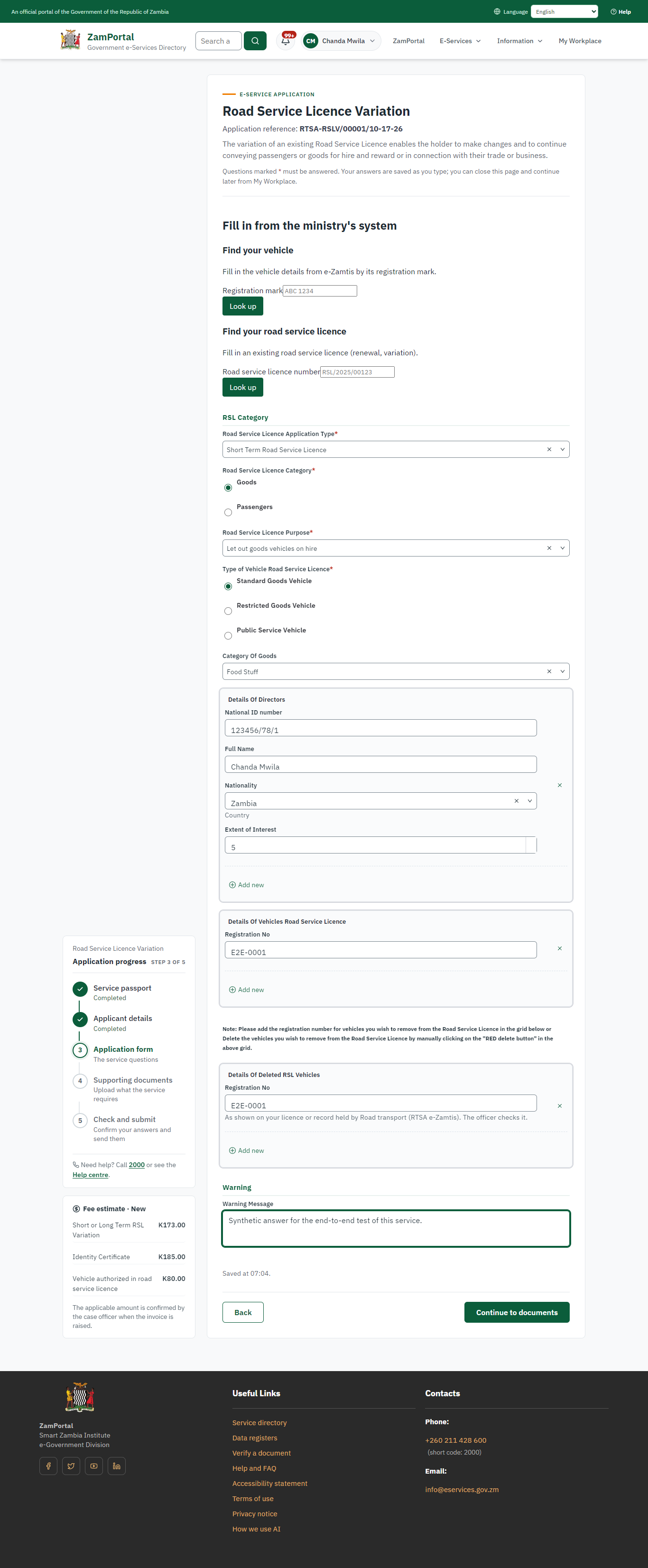
Task: Add new row in Details Of Deleted RSL Vehicles
Action: click(246, 1150)
